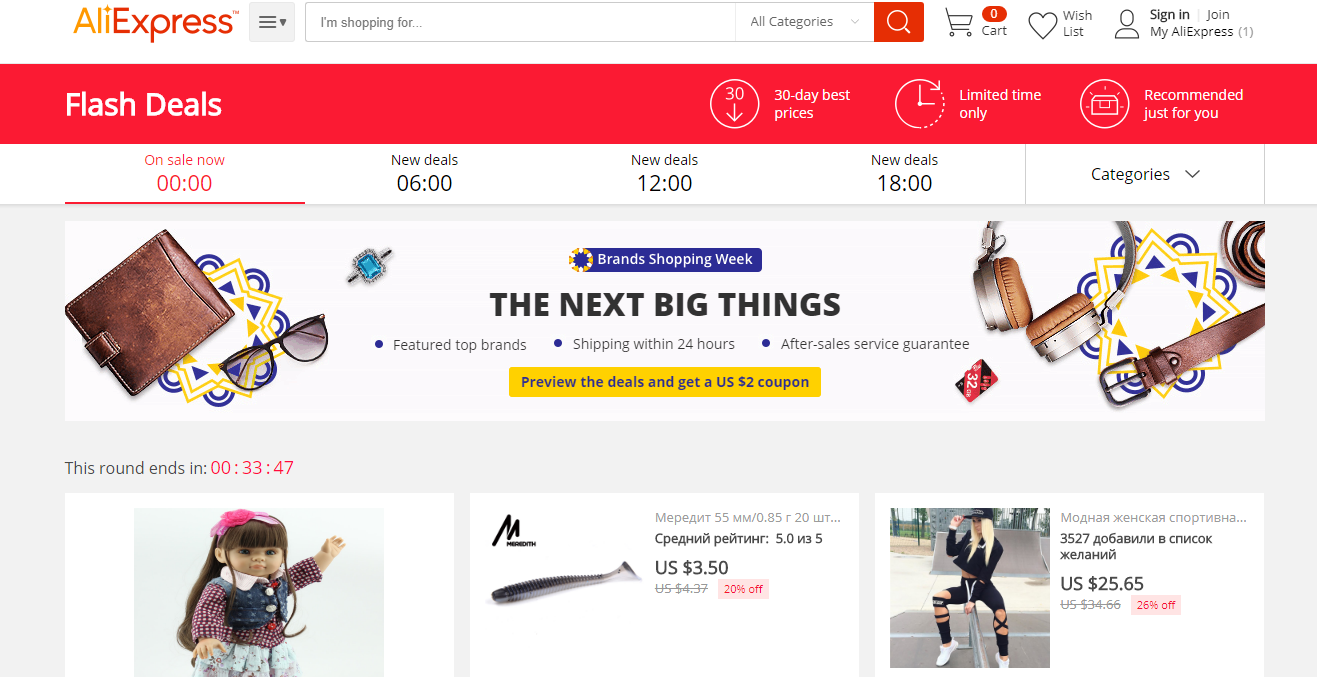Click the Join link

pos(1218,15)
